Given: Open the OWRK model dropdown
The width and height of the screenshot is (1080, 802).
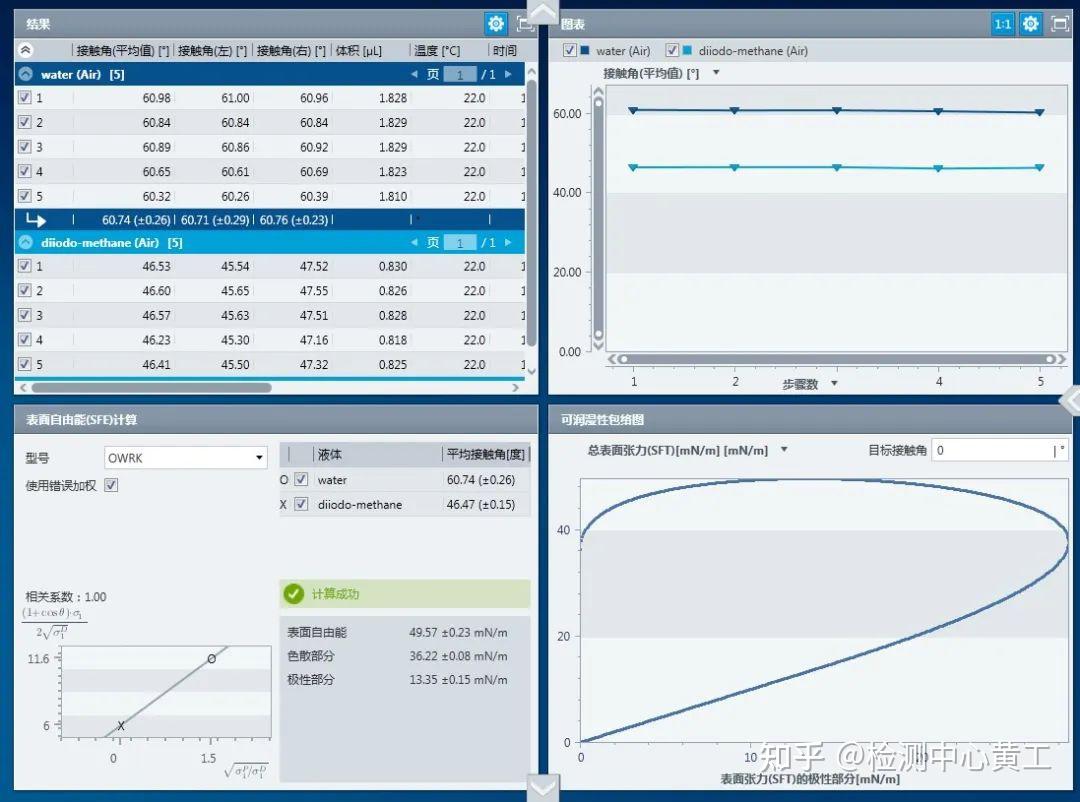Looking at the screenshot, I should pyautogui.click(x=185, y=457).
